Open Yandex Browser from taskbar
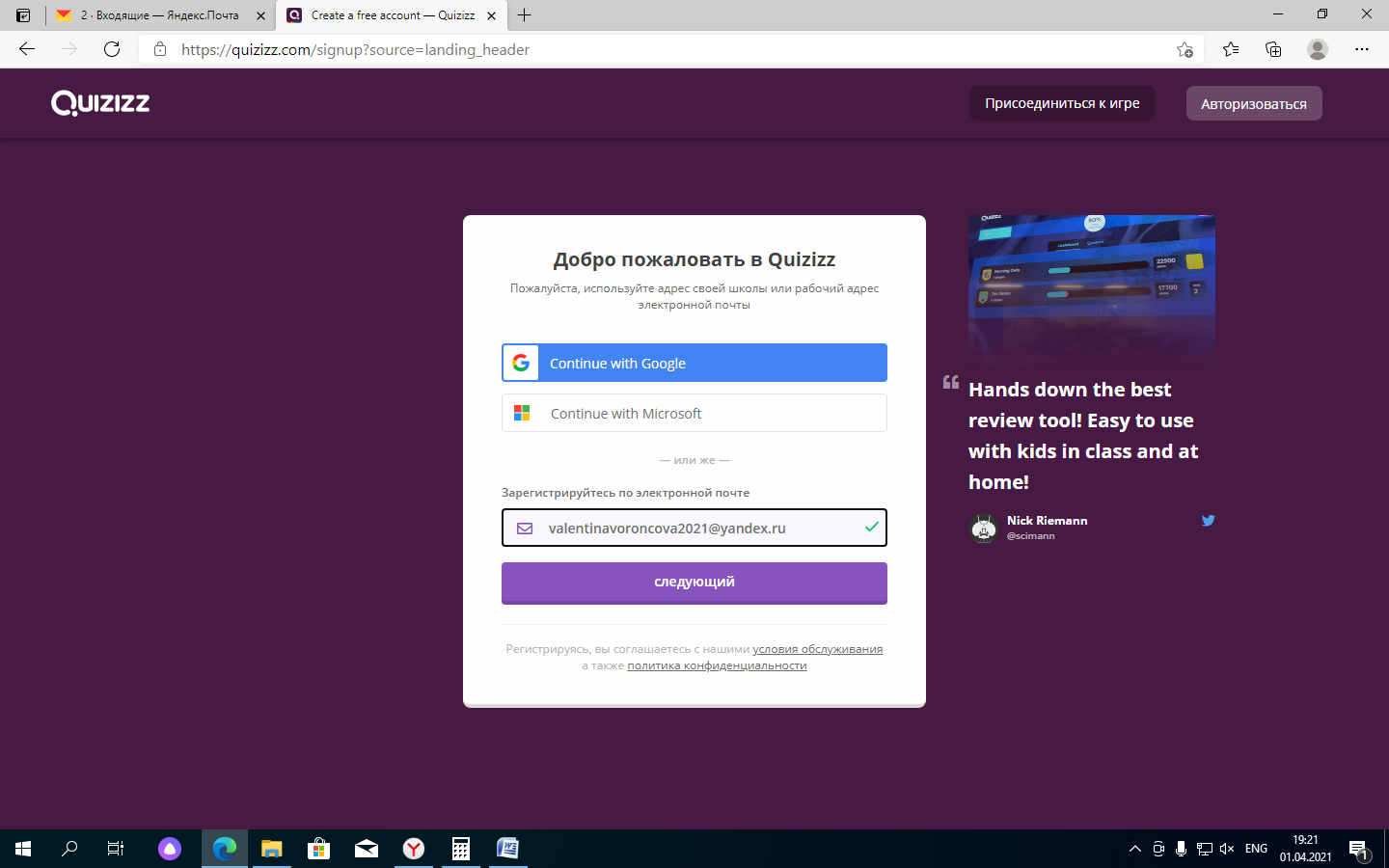The width and height of the screenshot is (1389, 868). pyautogui.click(x=414, y=849)
